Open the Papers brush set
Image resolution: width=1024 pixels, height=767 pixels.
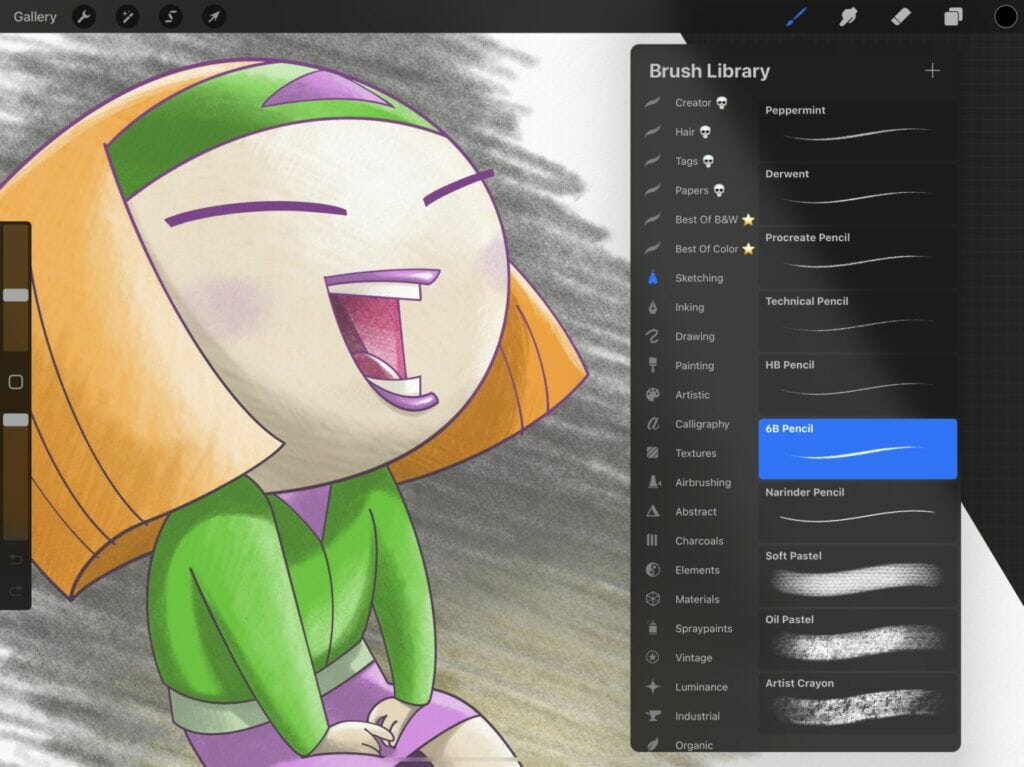[x=697, y=190]
